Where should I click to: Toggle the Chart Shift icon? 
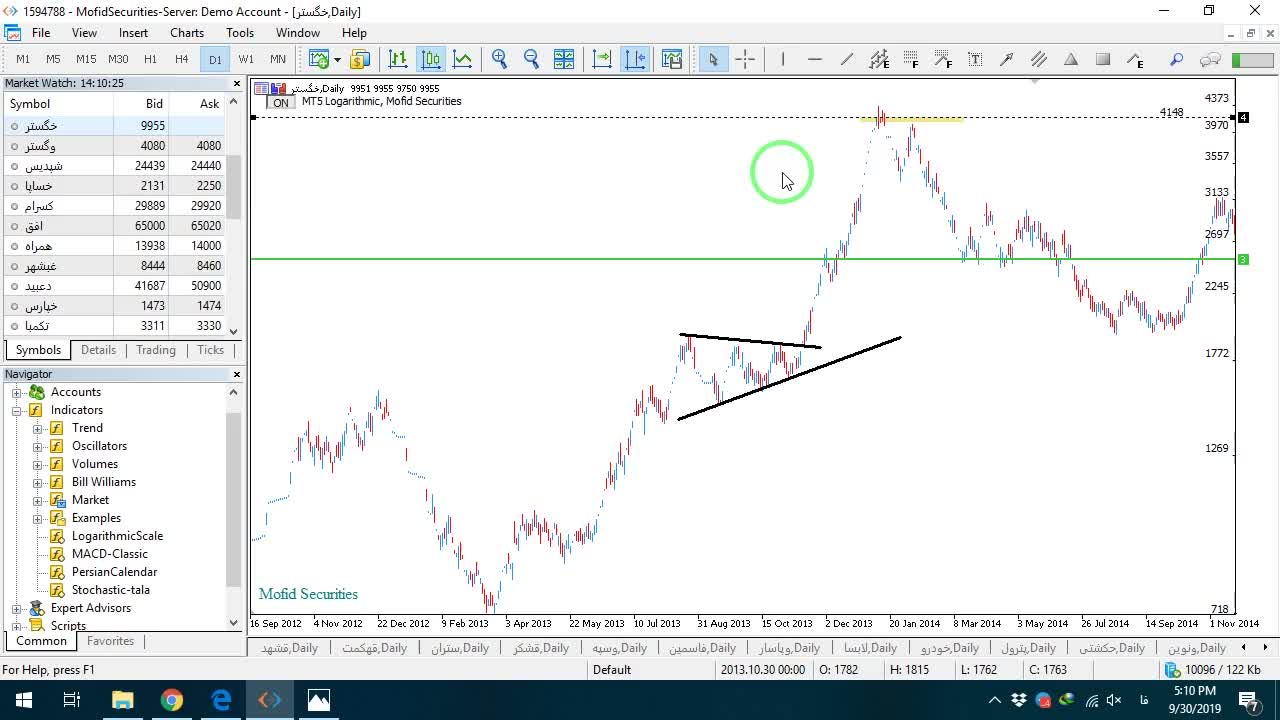635,59
